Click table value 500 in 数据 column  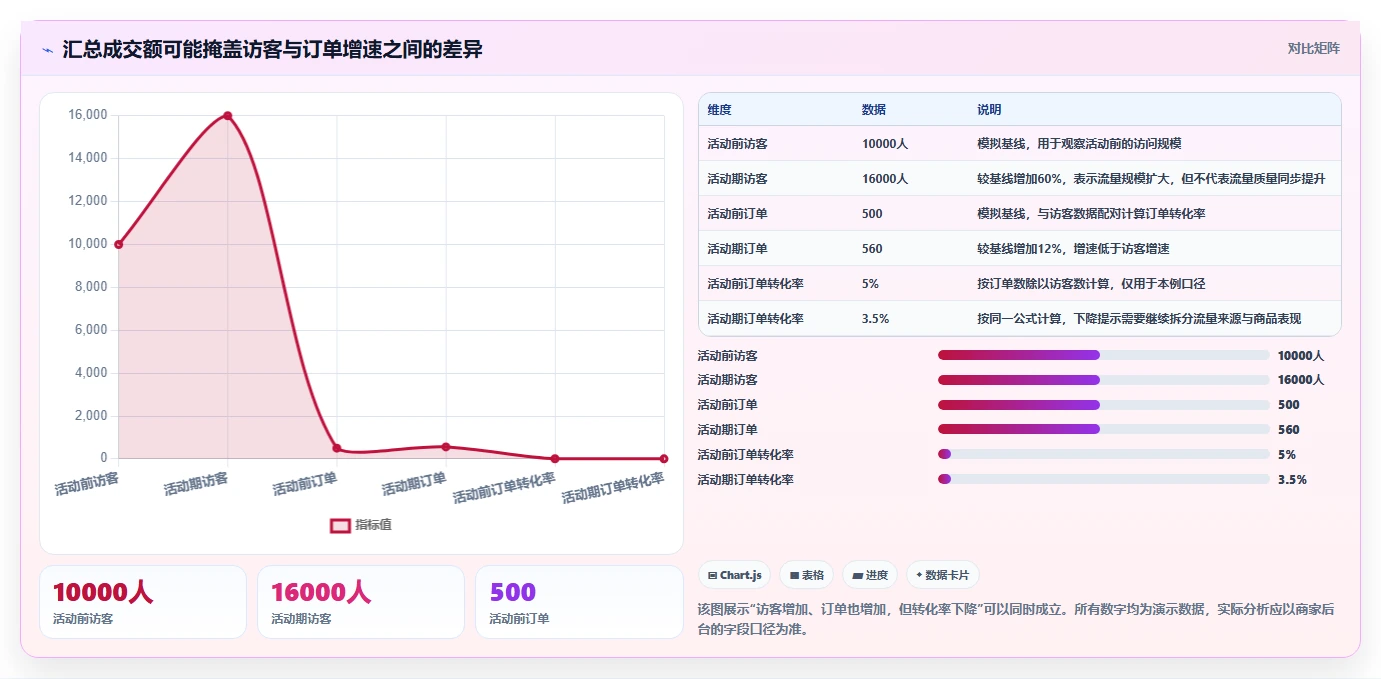(872, 214)
